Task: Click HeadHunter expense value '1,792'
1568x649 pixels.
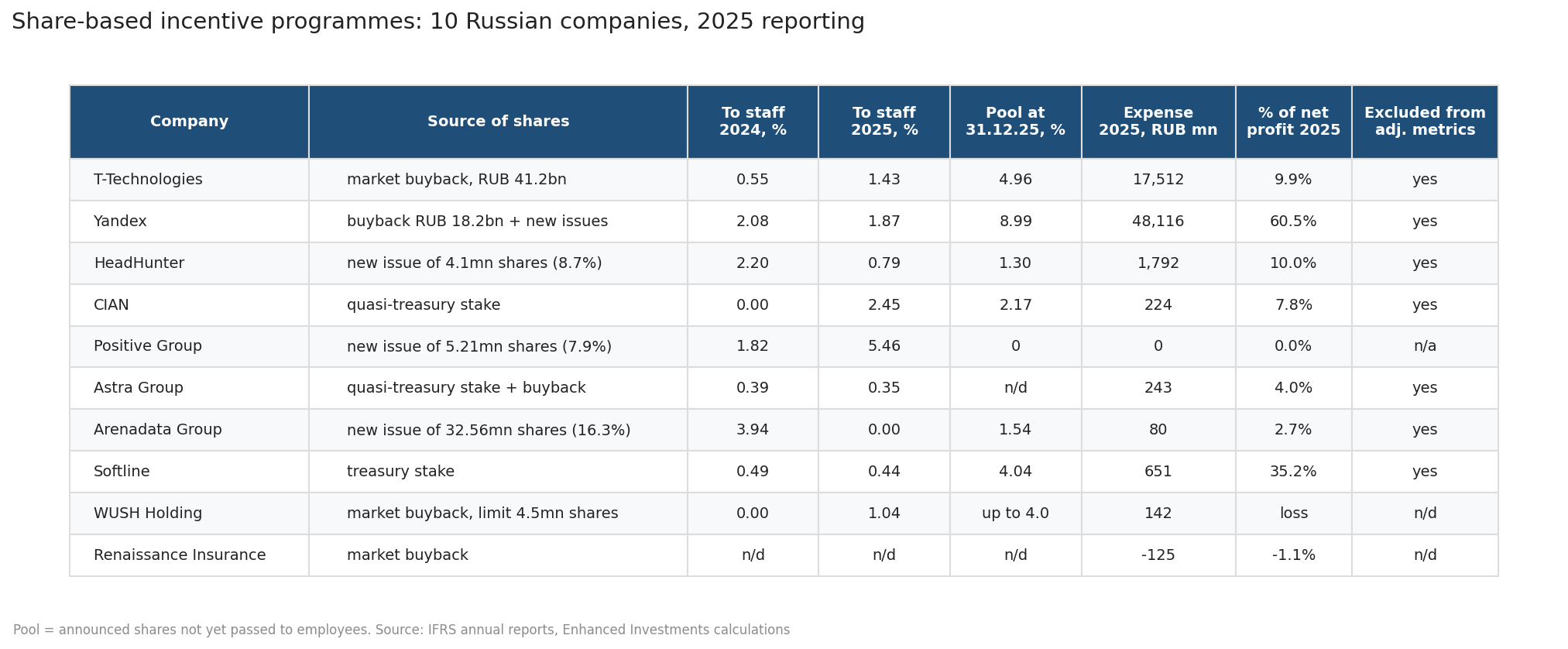Action: click(1158, 263)
